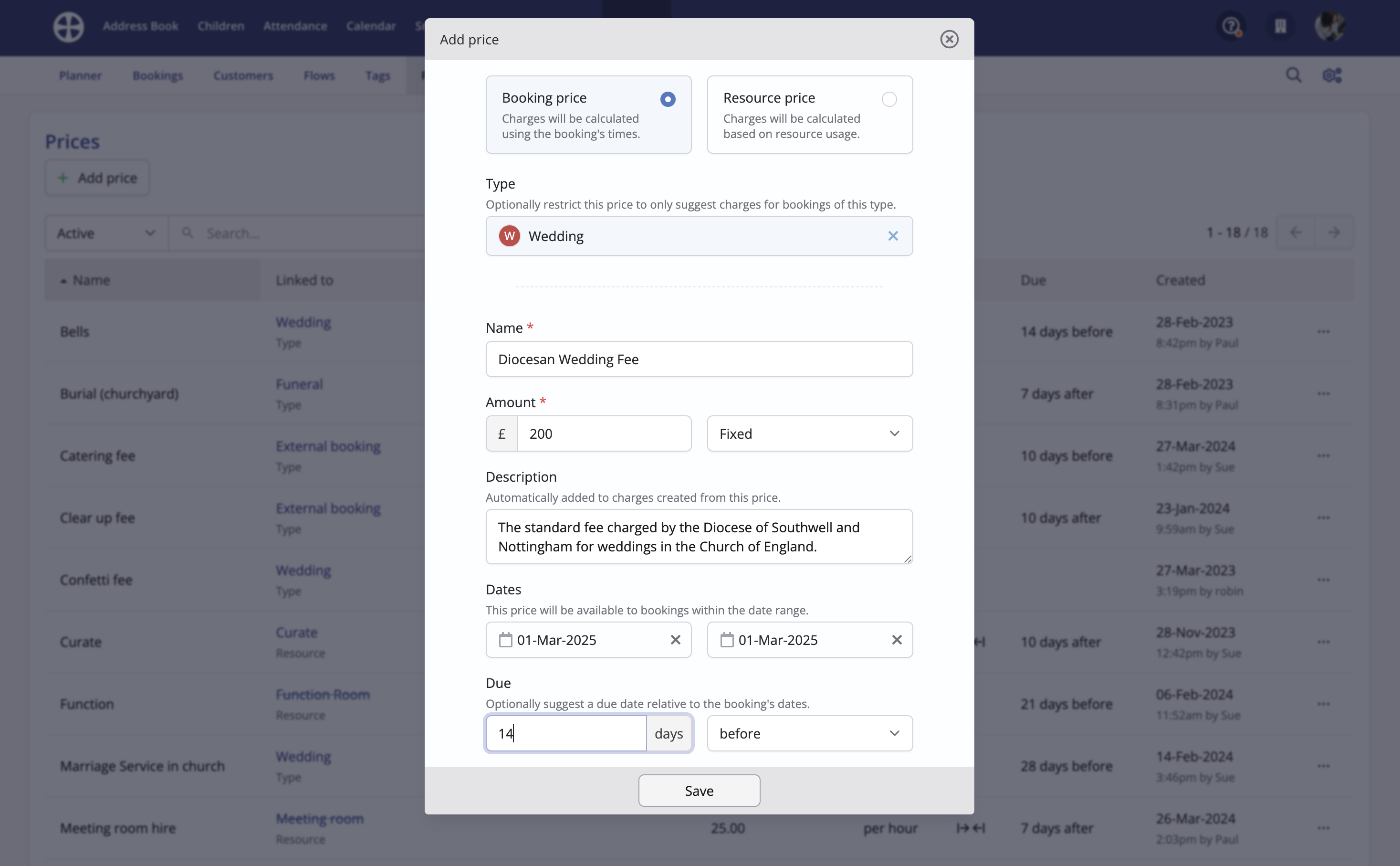This screenshot has width=1400, height=866.
Task: Open actions menu for Bells row
Action: click(1323, 332)
